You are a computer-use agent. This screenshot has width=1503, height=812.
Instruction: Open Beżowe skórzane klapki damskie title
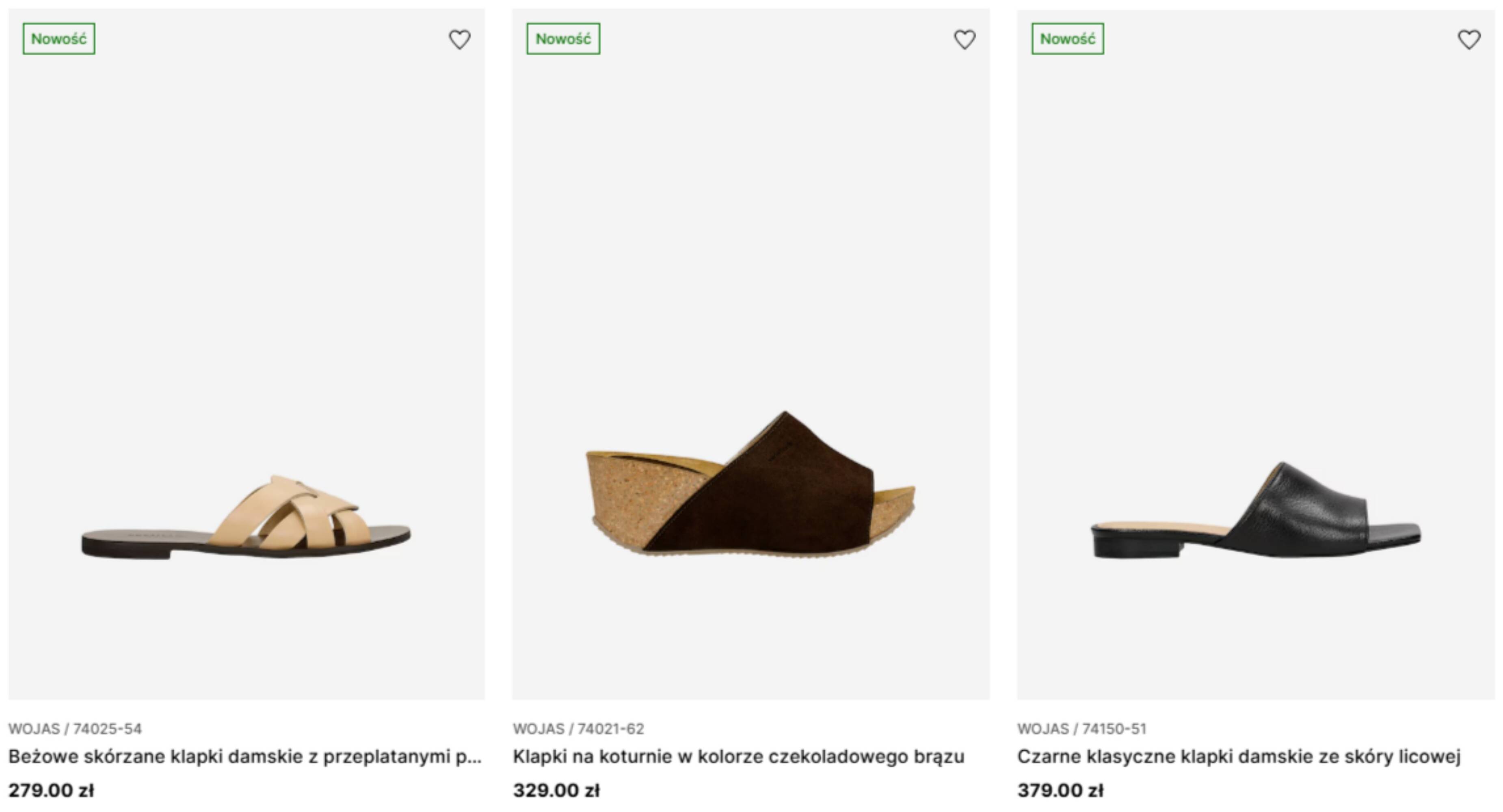click(245, 757)
